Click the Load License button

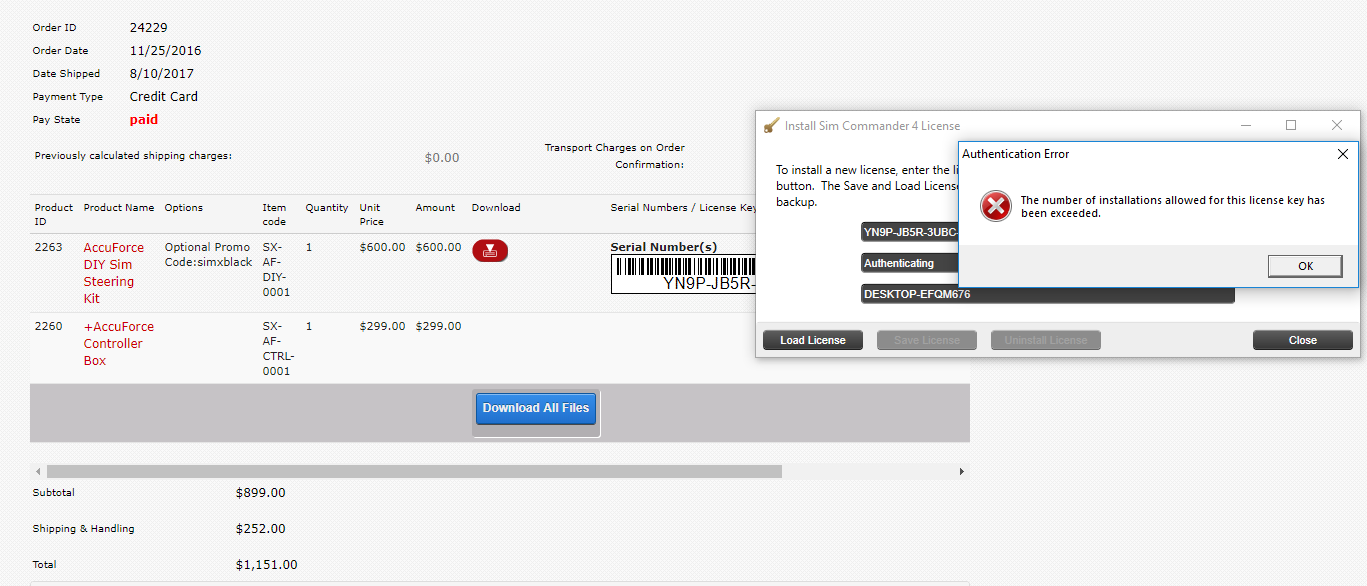pyautogui.click(x=812, y=340)
